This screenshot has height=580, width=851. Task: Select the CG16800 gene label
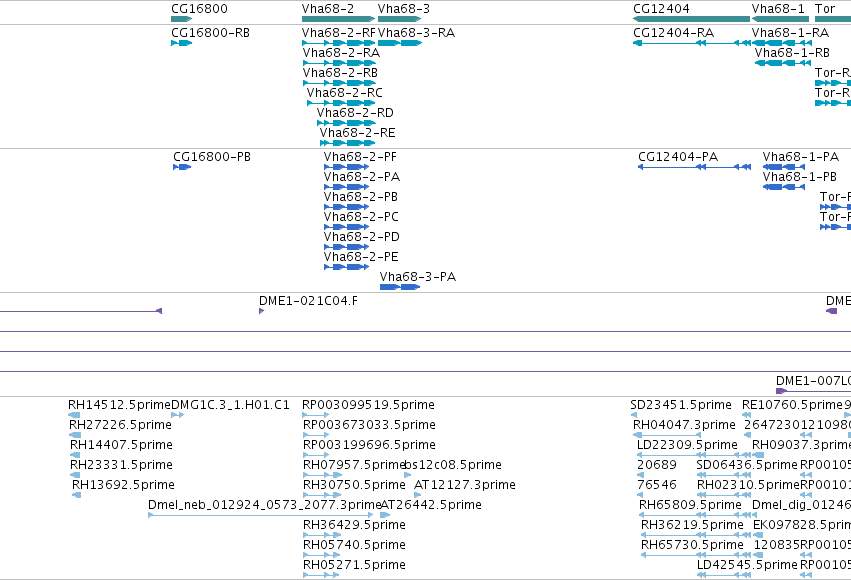(199, 9)
